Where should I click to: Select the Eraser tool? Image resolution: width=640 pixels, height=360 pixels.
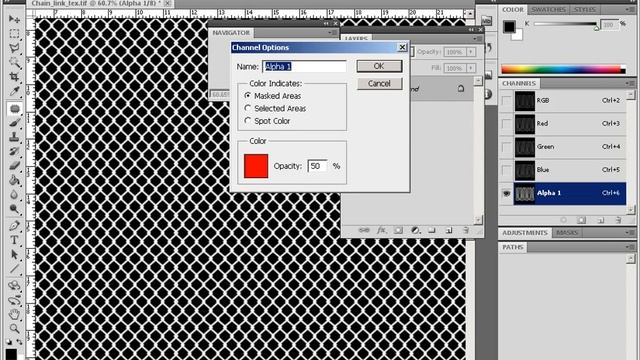[14, 166]
